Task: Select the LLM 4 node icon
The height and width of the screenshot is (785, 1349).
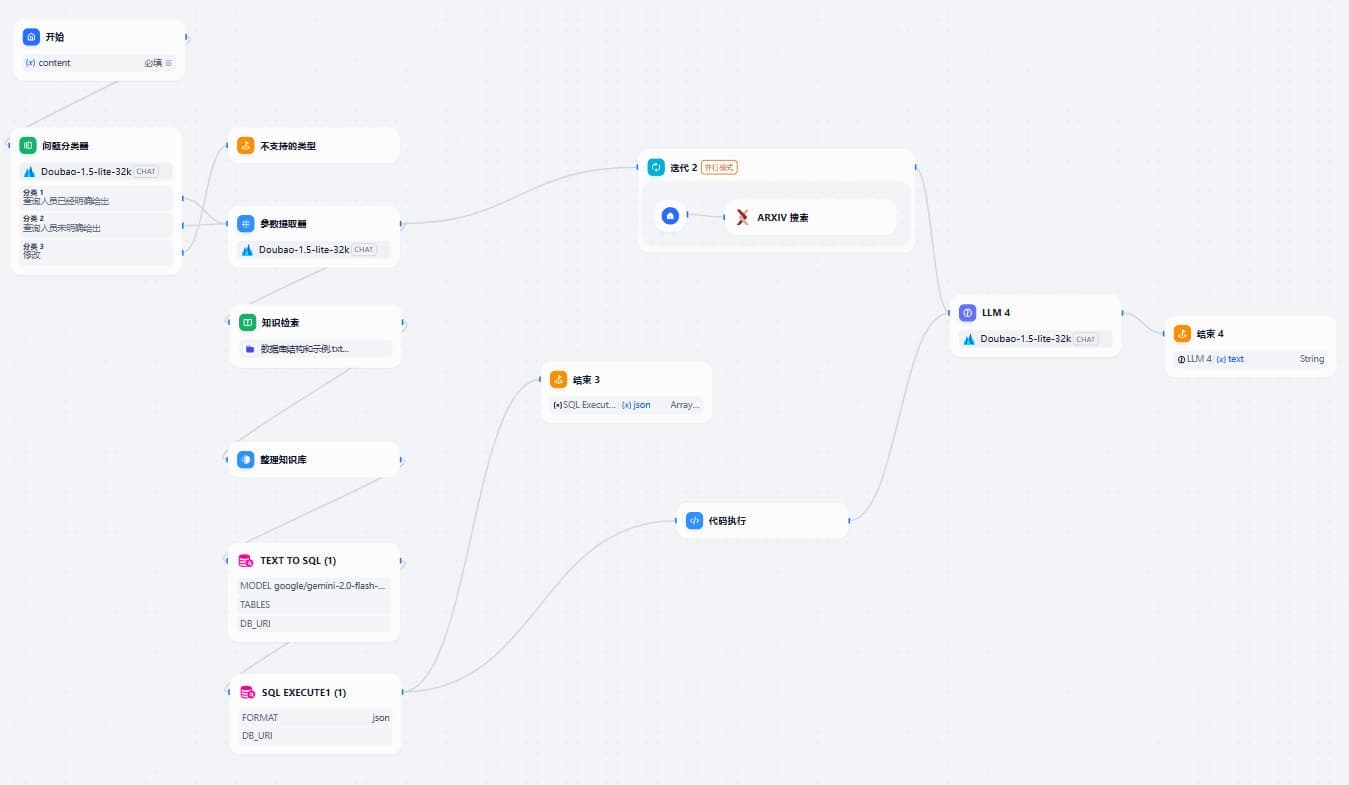Action: point(967,312)
